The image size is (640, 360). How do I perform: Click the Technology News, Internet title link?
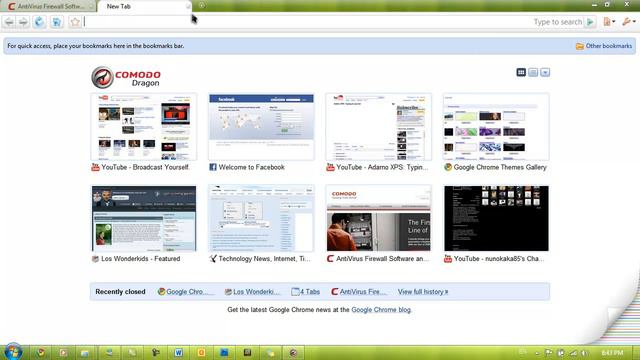(264, 259)
